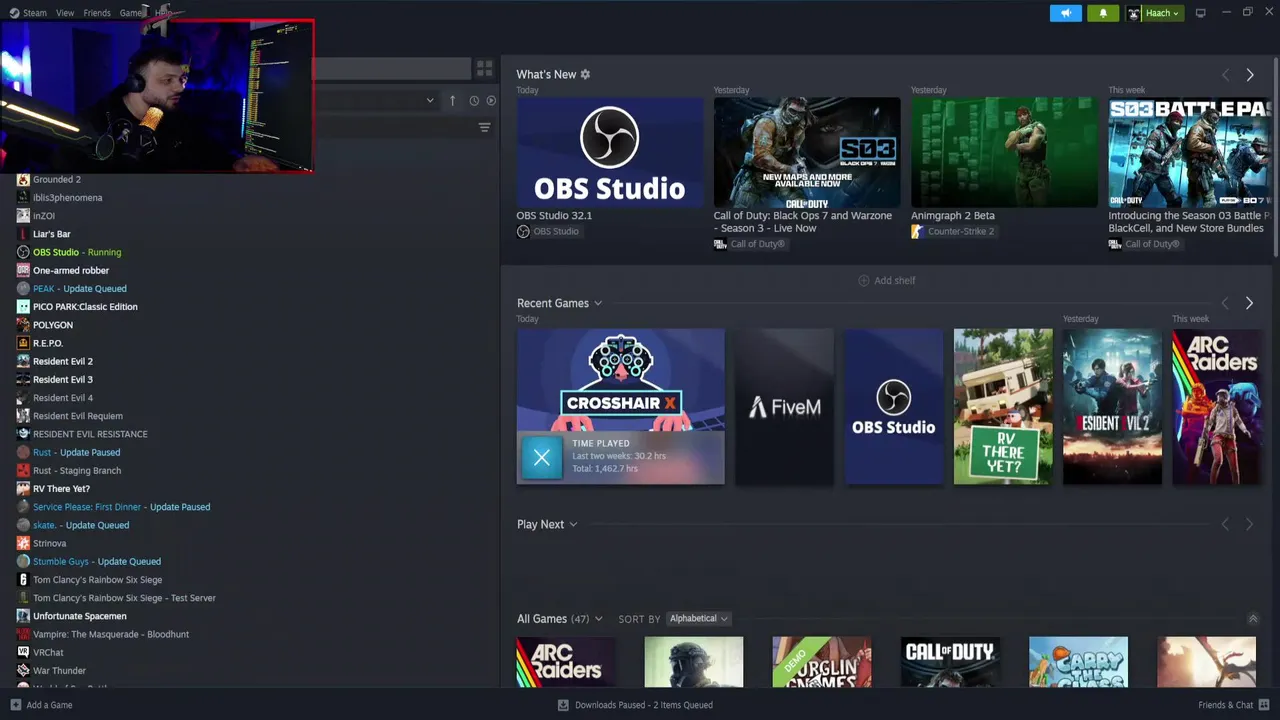Open the View menu
The image size is (1280, 720).
pyautogui.click(x=65, y=13)
